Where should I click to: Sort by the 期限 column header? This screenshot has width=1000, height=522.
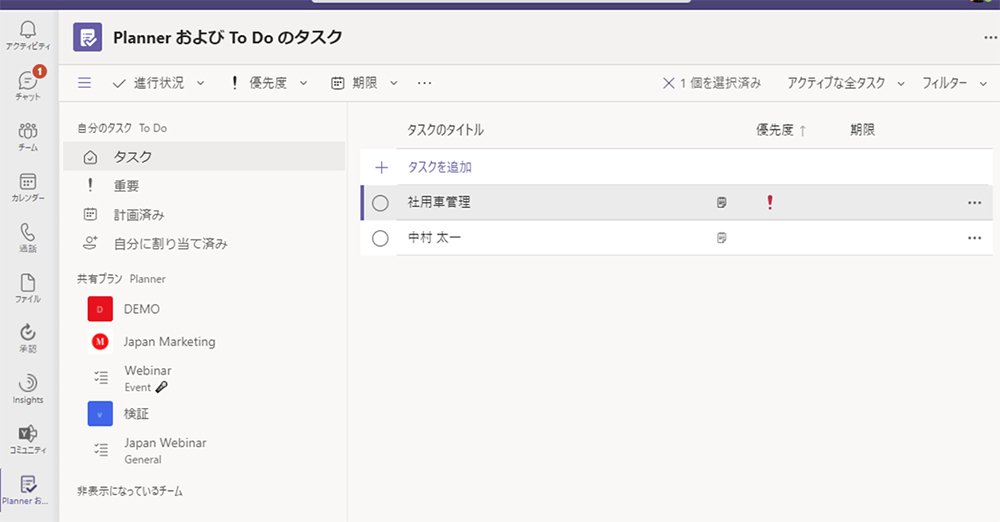(x=862, y=130)
